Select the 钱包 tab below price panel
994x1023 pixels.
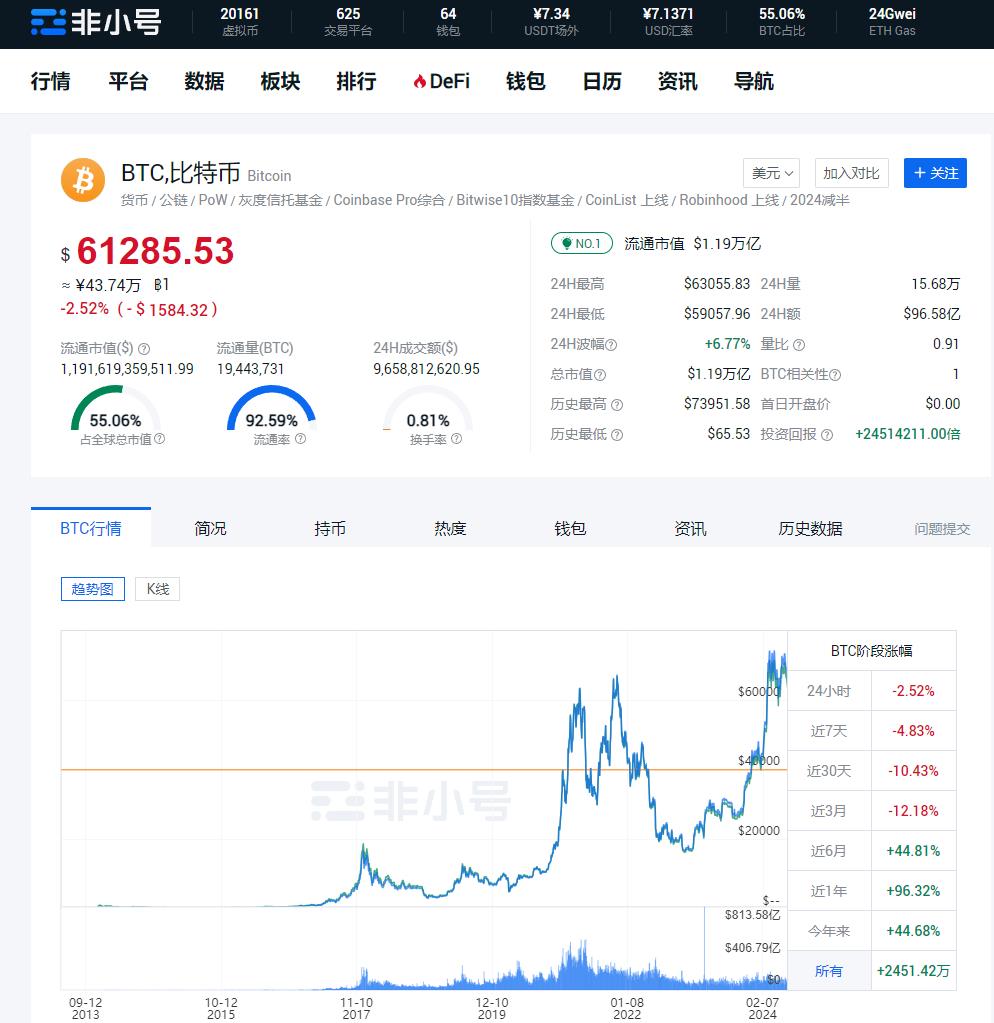click(570, 528)
